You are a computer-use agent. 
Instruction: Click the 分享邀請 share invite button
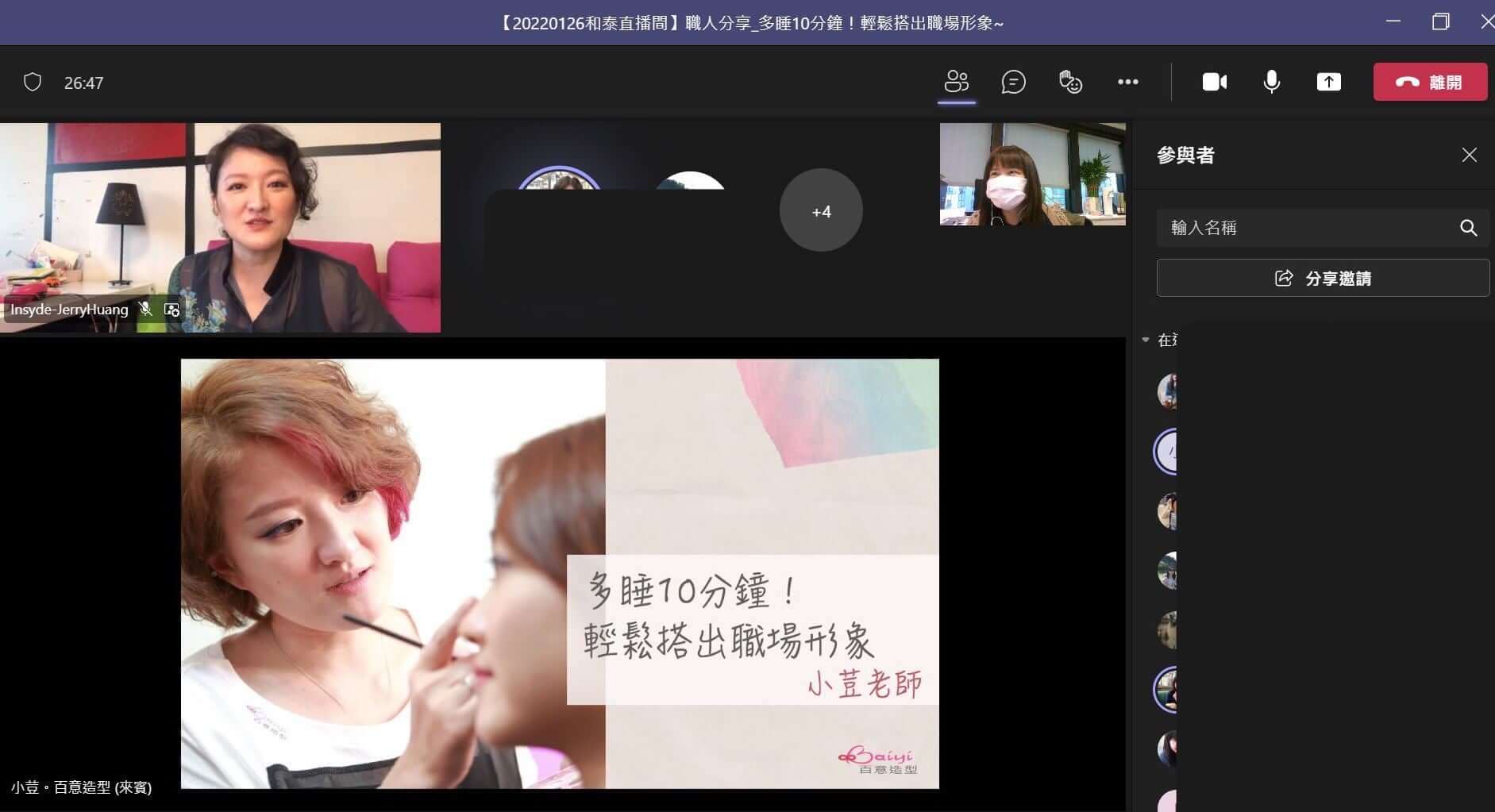(x=1322, y=278)
